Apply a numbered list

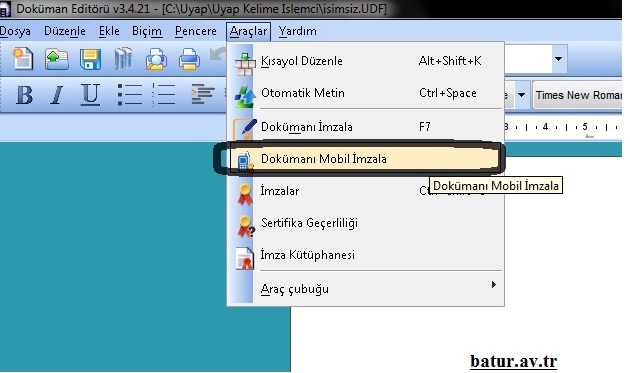point(163,95)
